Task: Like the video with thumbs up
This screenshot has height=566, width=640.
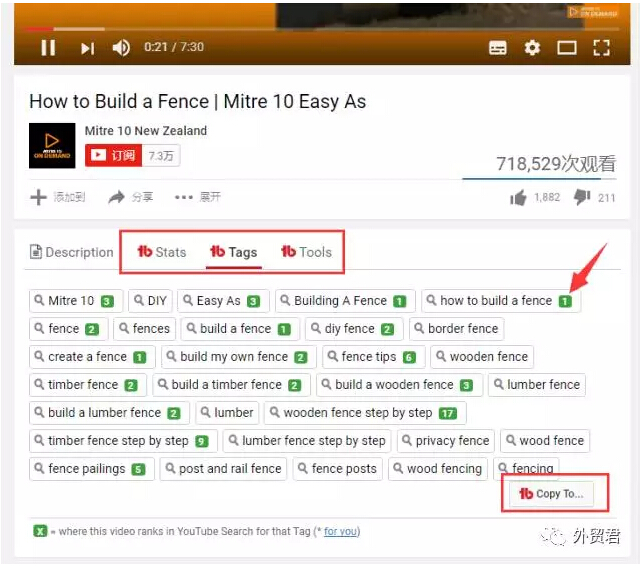Action: pyautogui.click(x=518, y=198)
